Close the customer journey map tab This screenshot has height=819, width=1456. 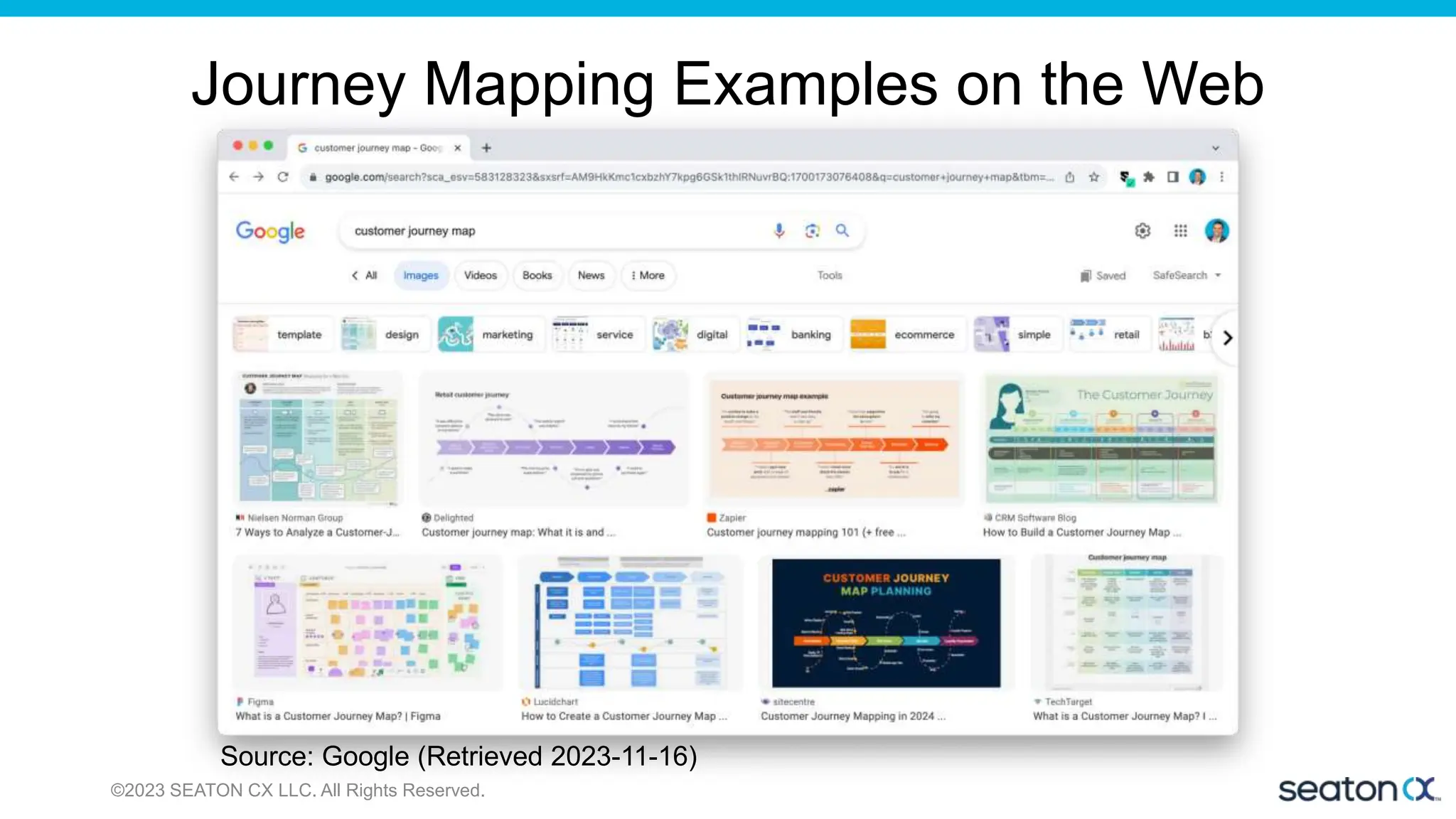(x=458, y=148)
